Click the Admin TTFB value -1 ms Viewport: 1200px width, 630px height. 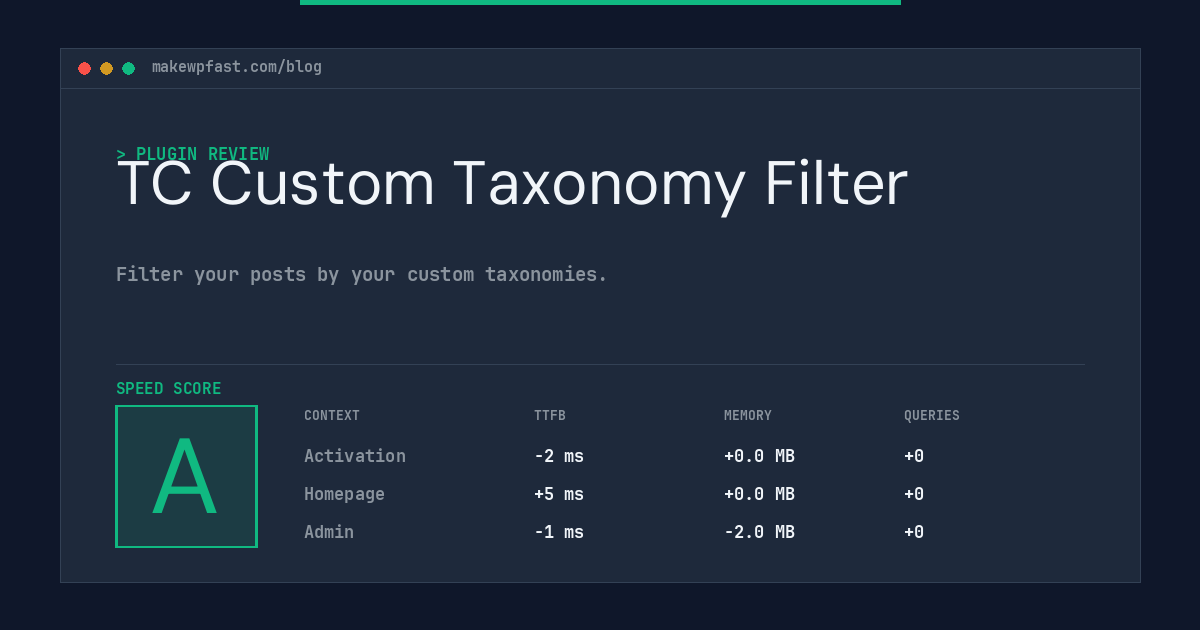point(559,532)
